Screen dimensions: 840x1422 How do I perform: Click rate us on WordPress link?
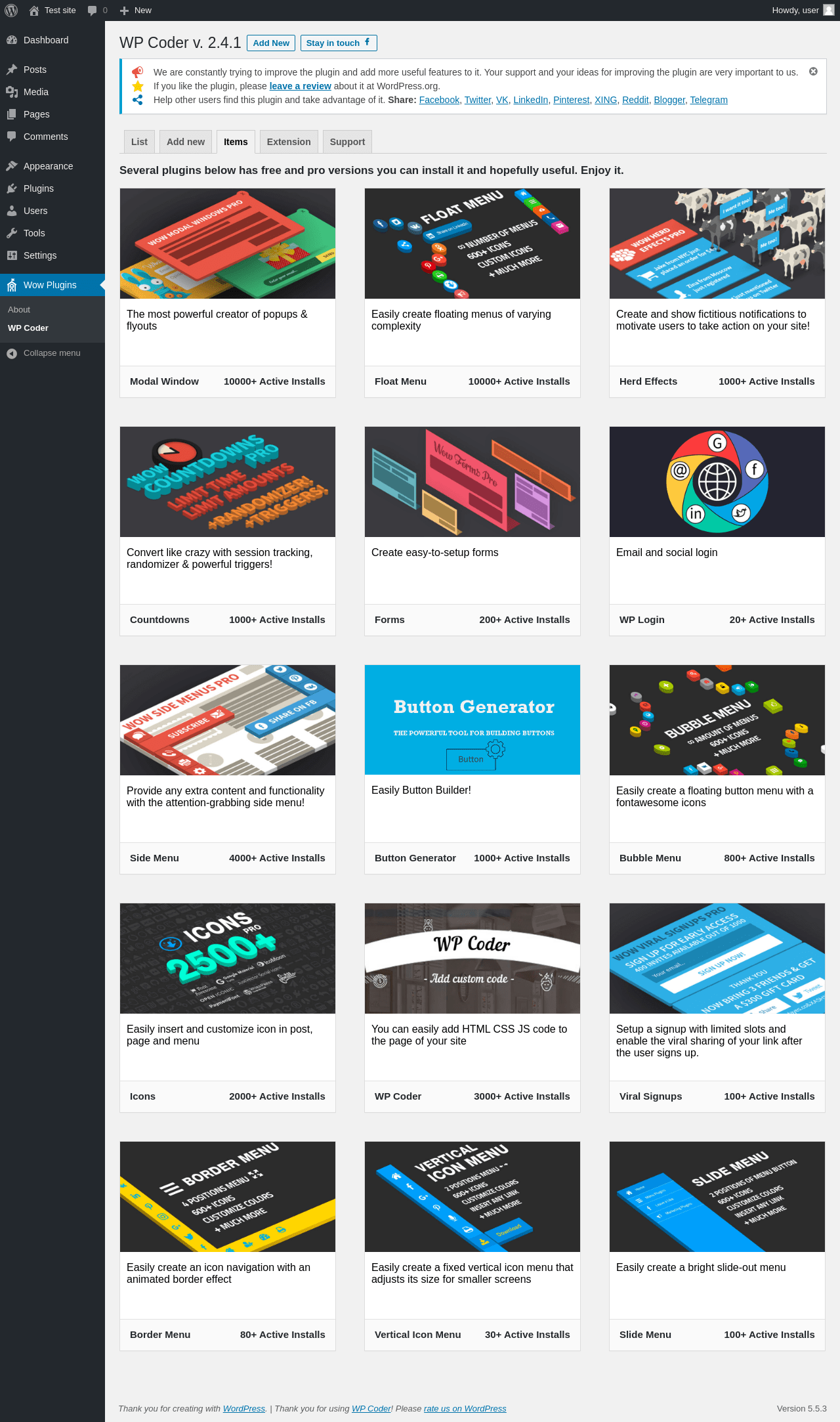(465, 1408)
